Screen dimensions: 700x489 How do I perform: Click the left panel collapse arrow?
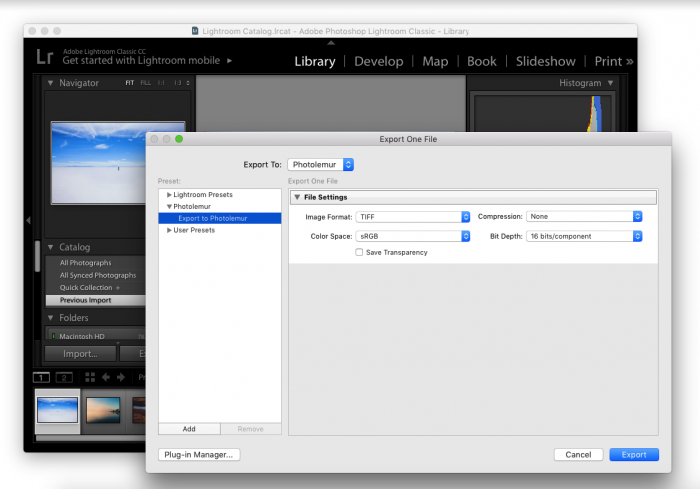(x=28, y=220)
